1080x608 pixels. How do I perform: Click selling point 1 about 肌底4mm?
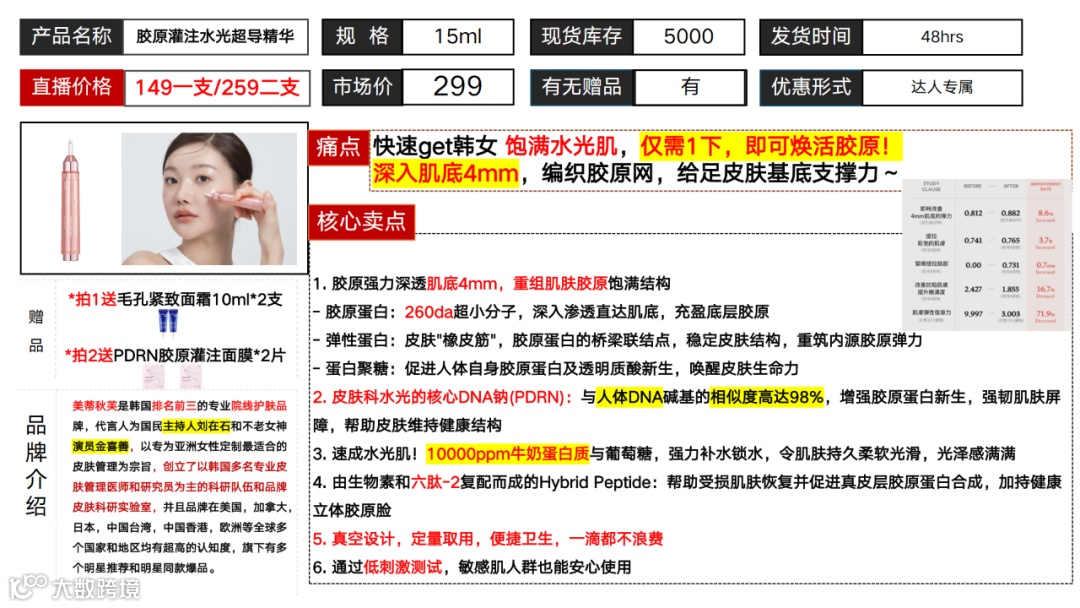pos(492,284)
